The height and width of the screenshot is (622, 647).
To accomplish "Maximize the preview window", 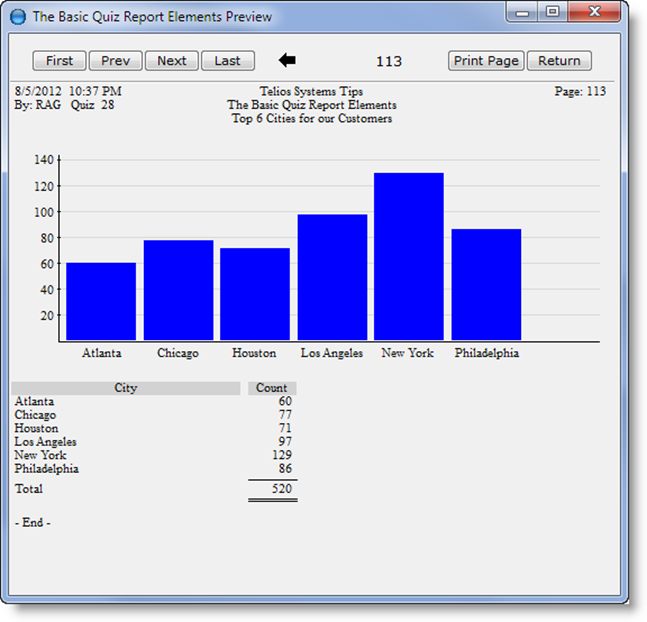I will click(552, 12).
